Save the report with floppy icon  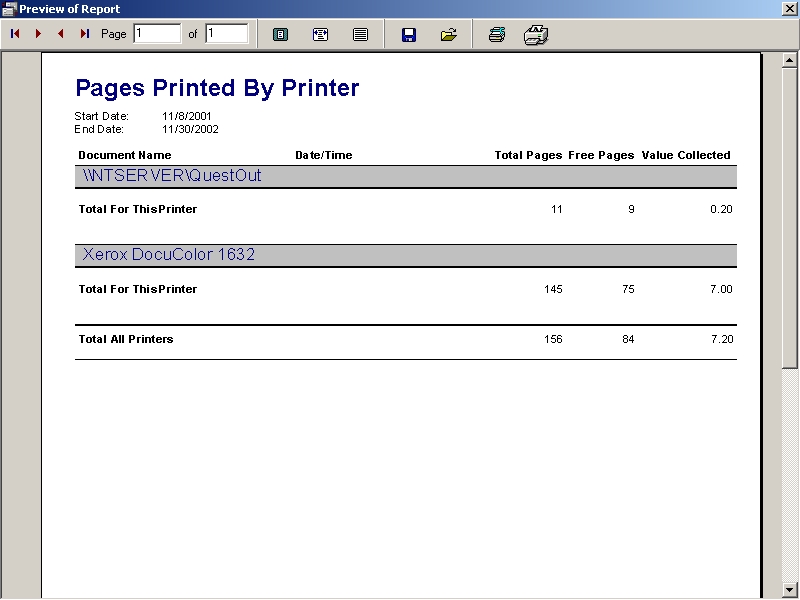coord(409,35)
